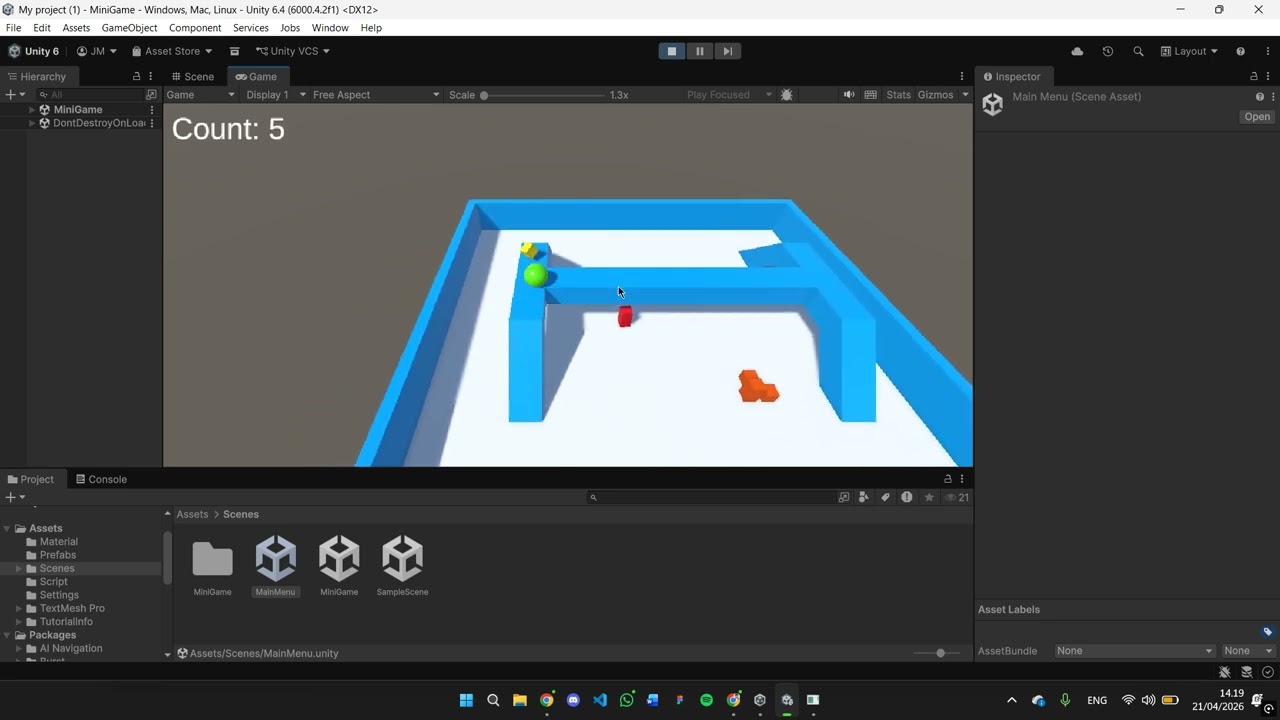Stop play mode with the stop button

(x=672, y=51)
